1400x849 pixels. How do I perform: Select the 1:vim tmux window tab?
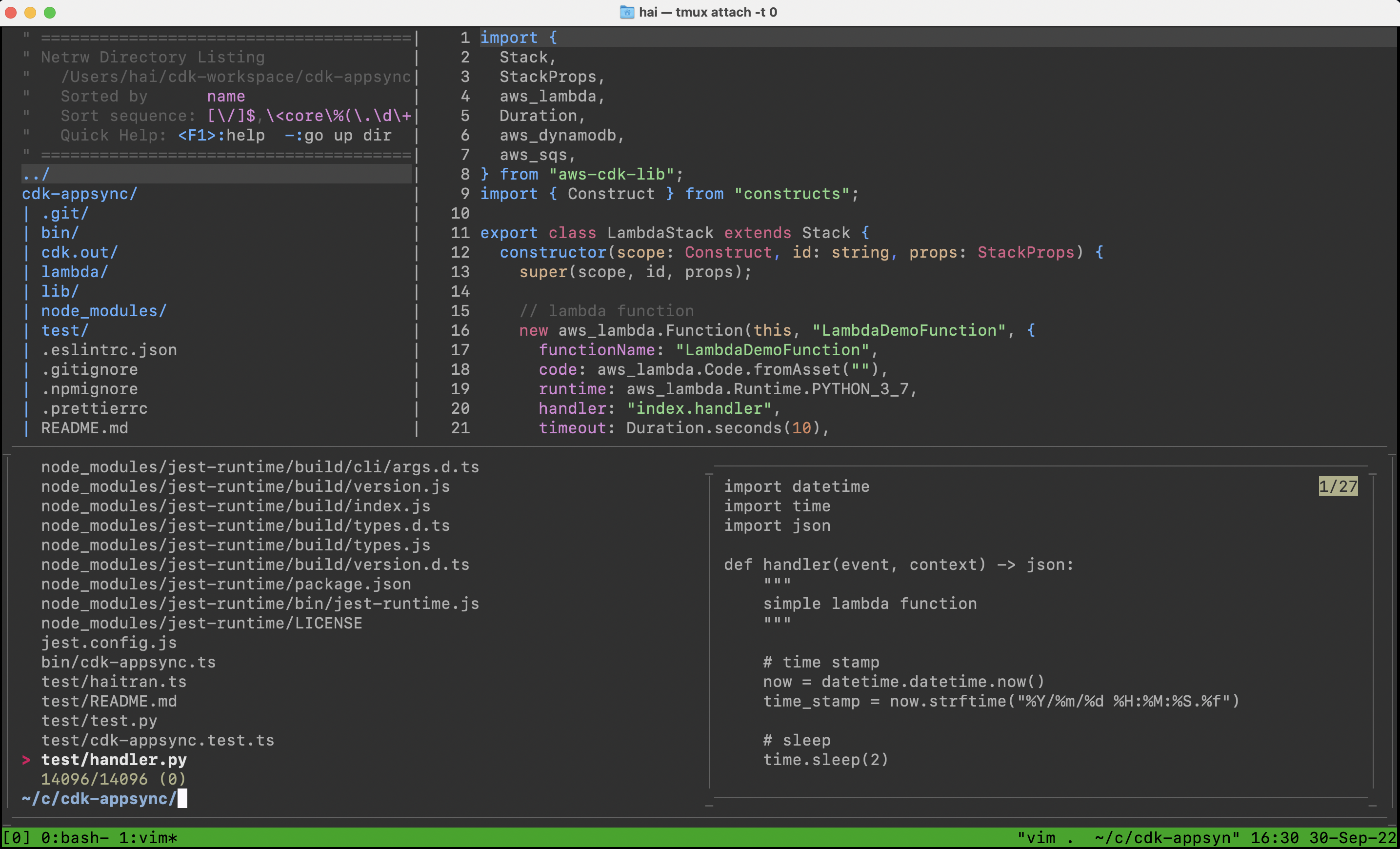148,838
